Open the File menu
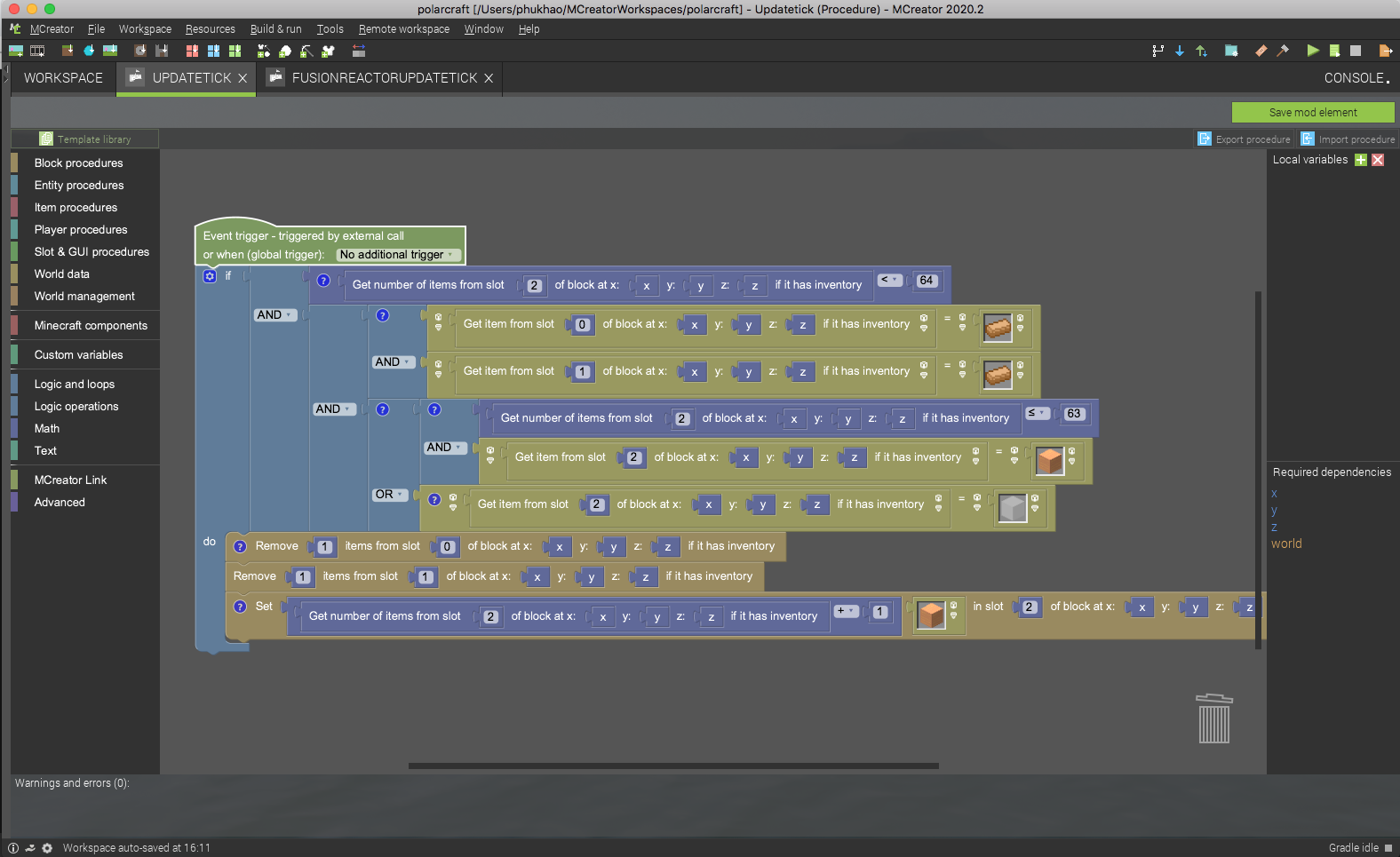 point(96,29)
